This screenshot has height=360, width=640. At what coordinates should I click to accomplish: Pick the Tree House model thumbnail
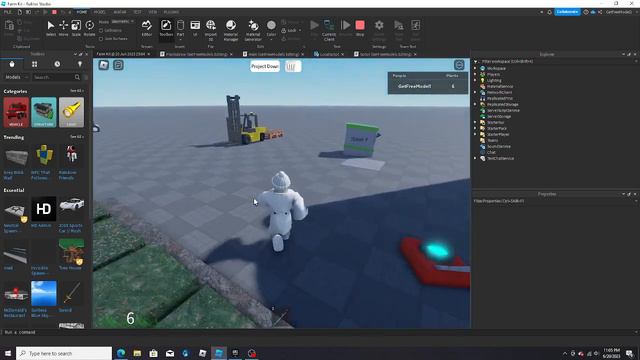71,252
